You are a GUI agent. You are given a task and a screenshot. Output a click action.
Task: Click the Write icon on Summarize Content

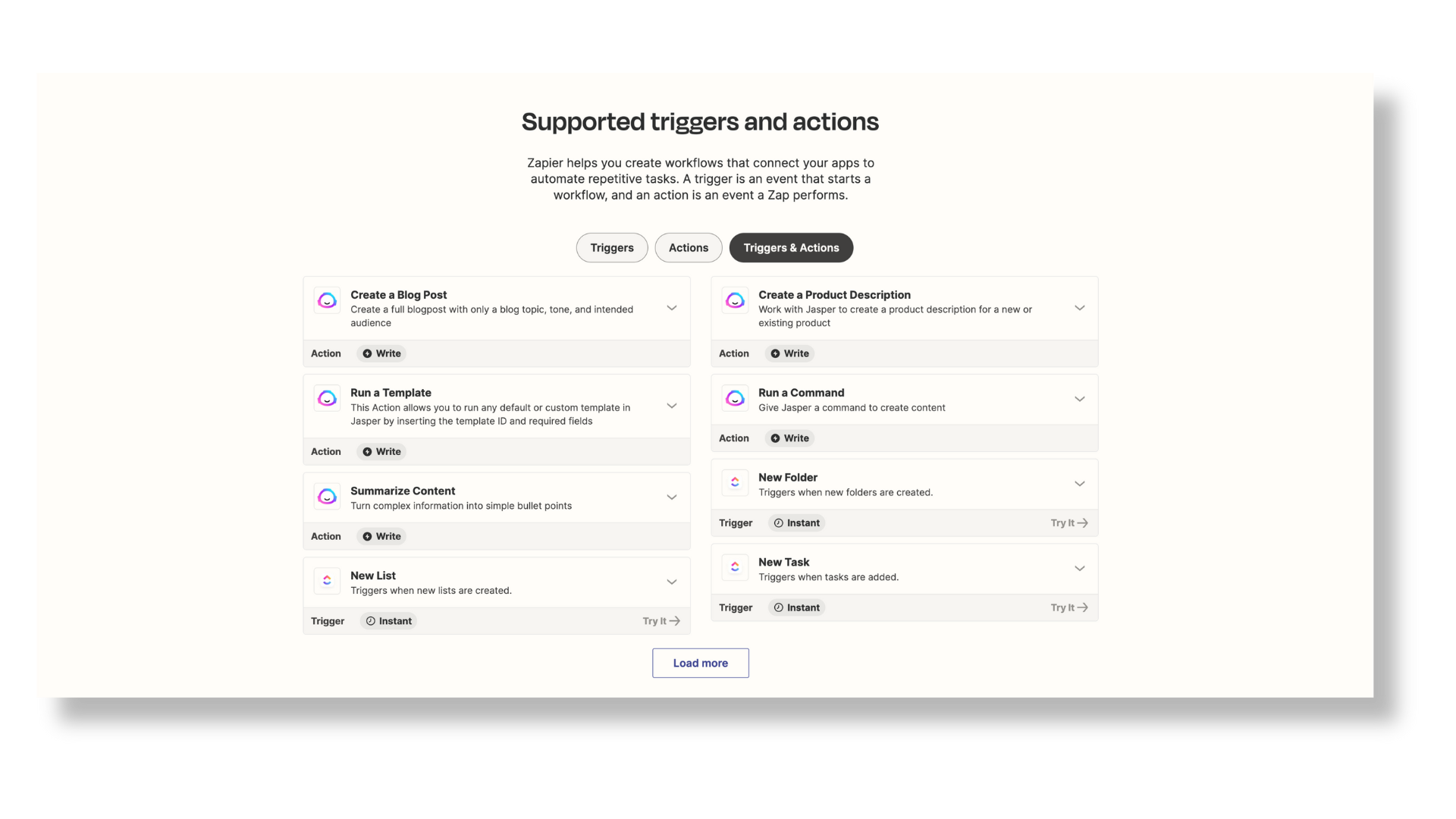coord(367,536)
